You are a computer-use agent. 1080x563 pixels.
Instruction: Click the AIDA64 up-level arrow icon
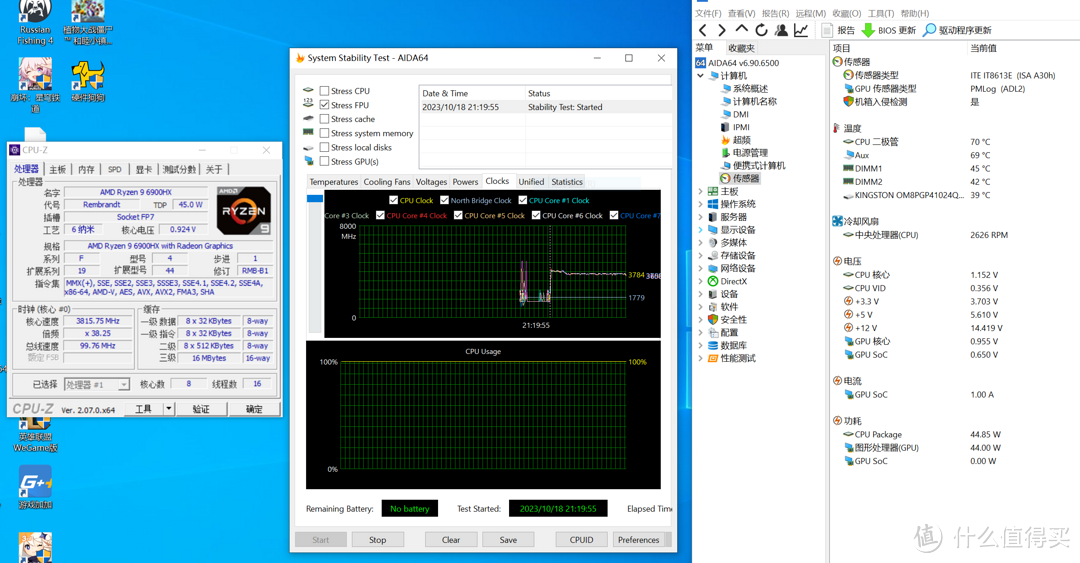coord(741,30)
